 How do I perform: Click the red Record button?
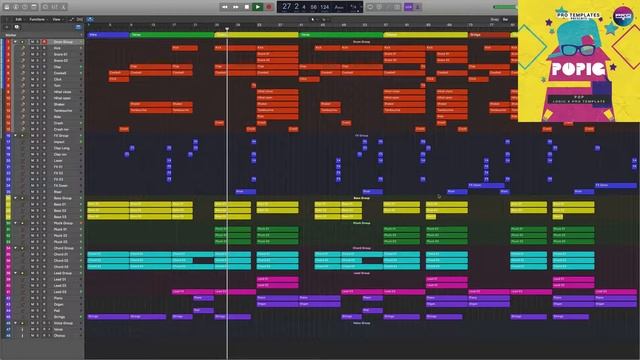coord(269,7)
